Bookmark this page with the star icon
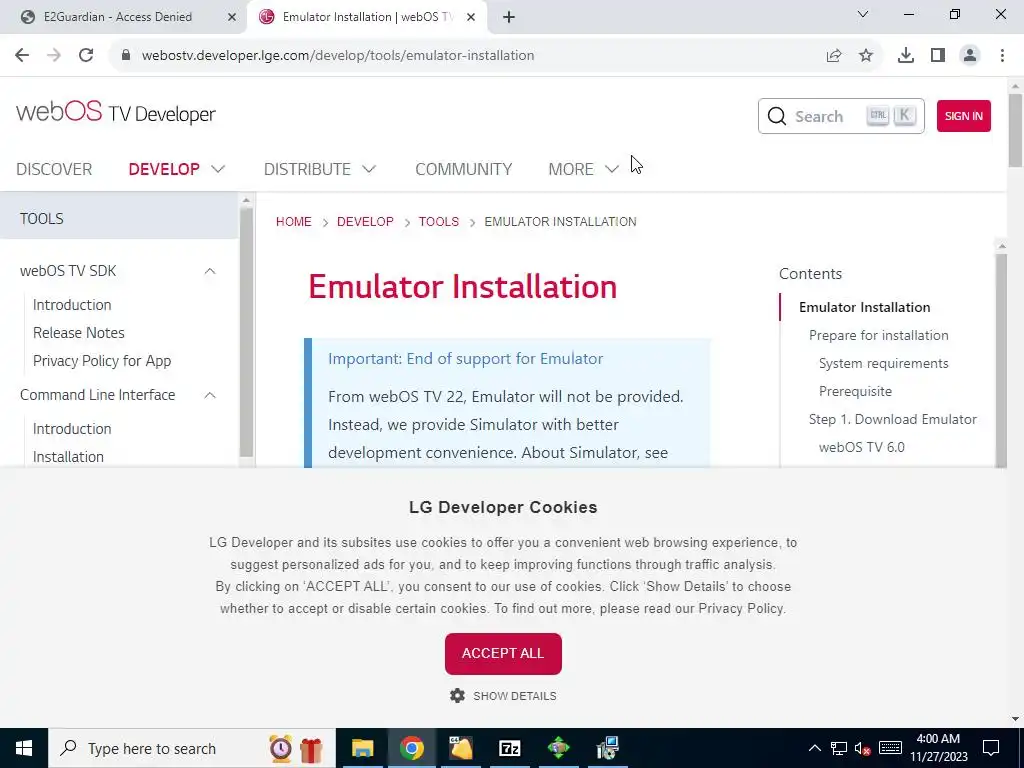The height and width of the screenshot is (768, 1024). point(866,56)
